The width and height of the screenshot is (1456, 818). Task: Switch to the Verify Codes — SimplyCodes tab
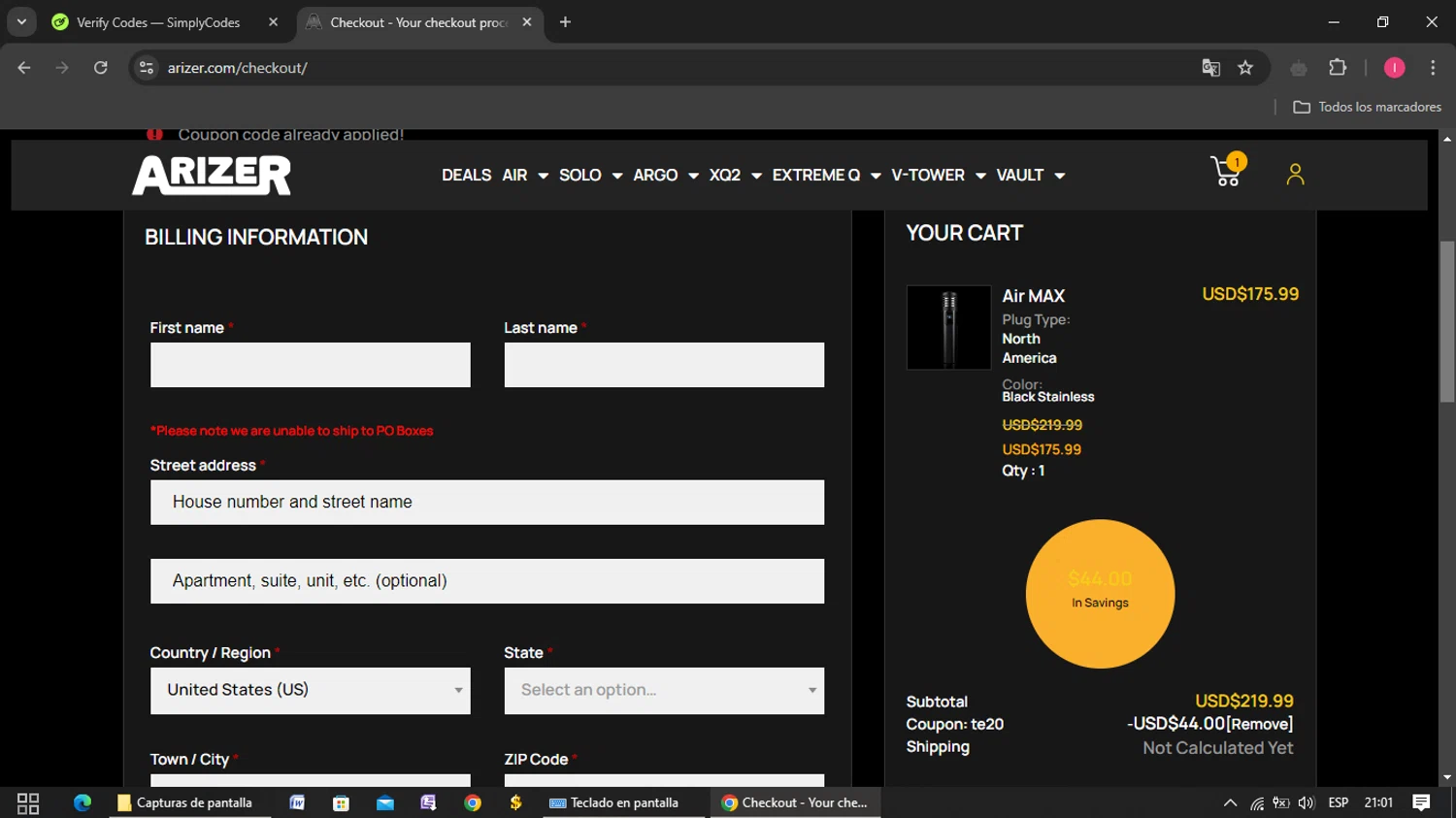click(158, 22)
